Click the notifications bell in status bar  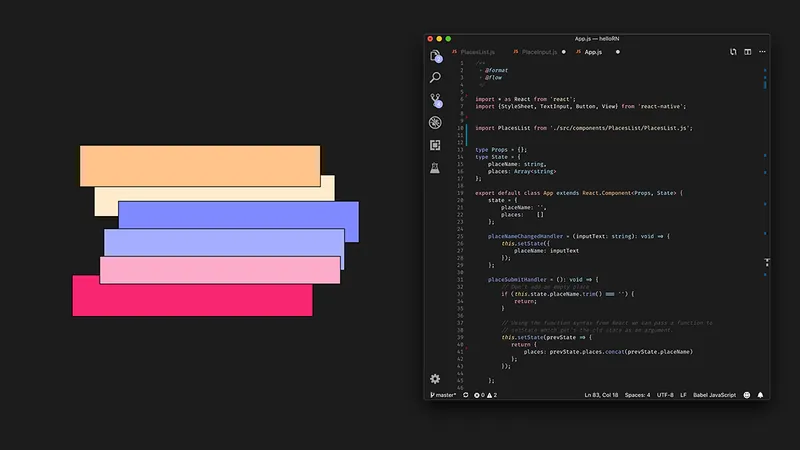(760, 395)
